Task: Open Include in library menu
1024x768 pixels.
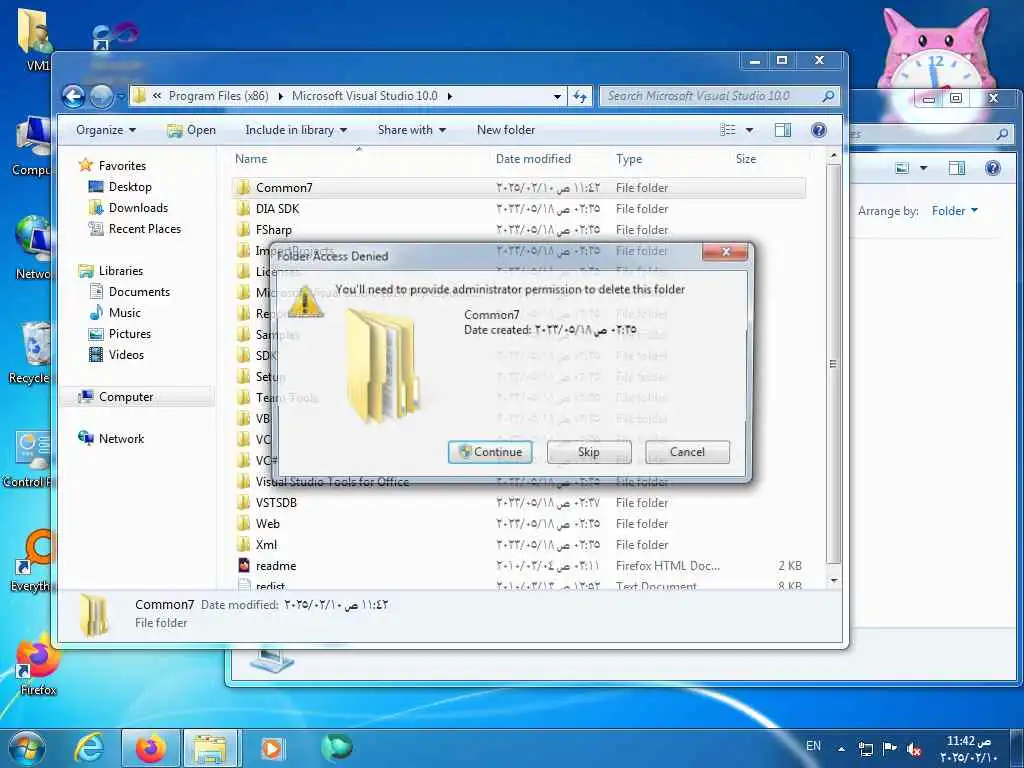Action: (296, 130)
